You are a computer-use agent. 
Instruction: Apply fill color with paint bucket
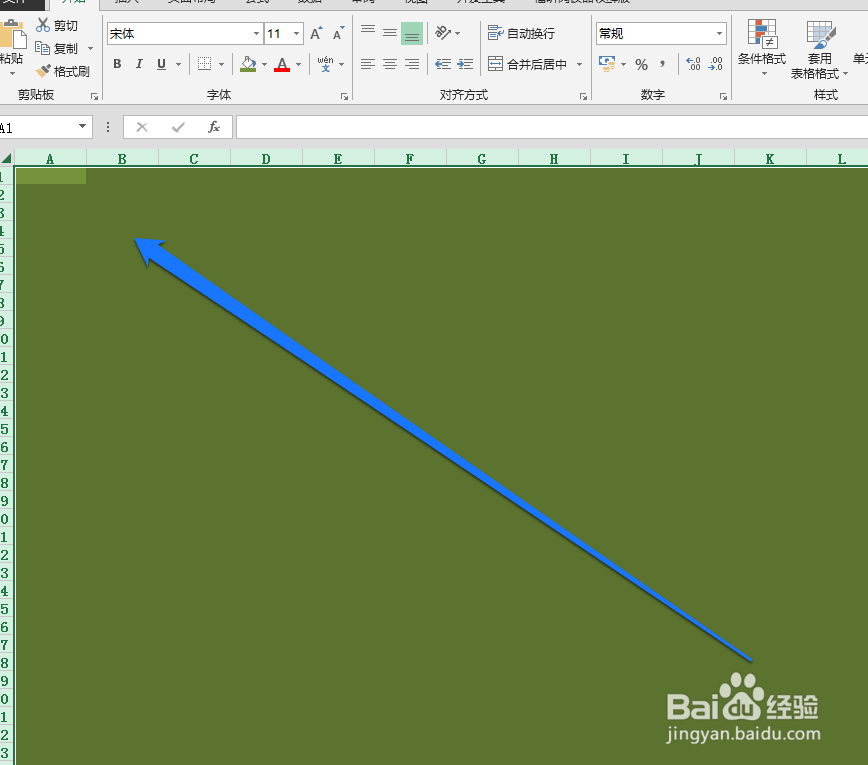click(249, 64)
